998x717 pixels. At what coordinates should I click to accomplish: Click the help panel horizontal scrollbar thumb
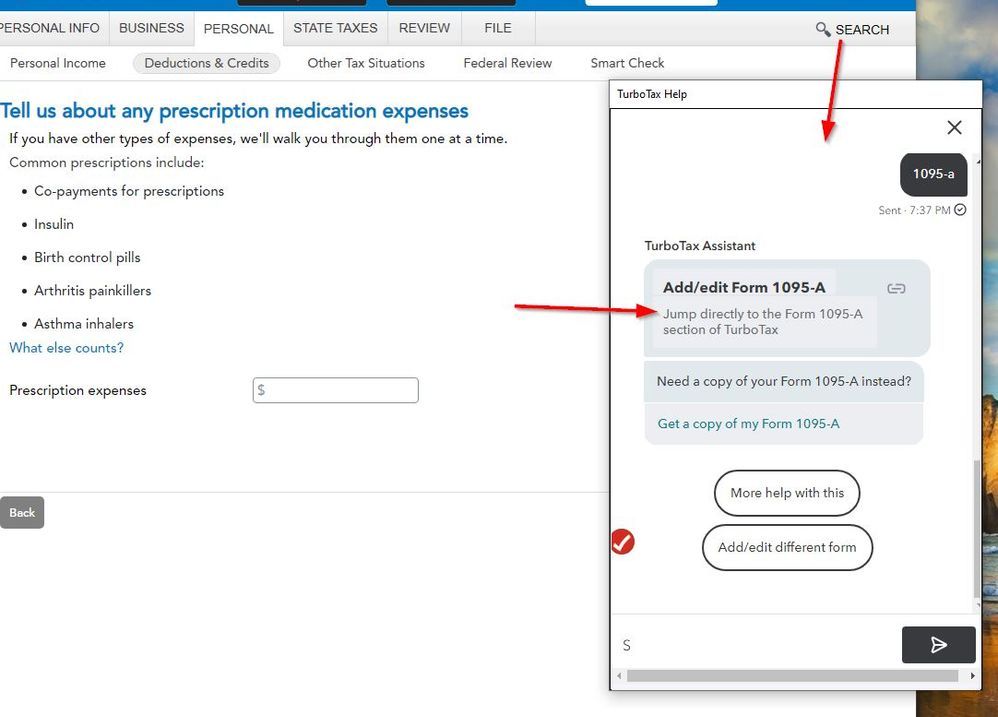(x=792, y=676)
